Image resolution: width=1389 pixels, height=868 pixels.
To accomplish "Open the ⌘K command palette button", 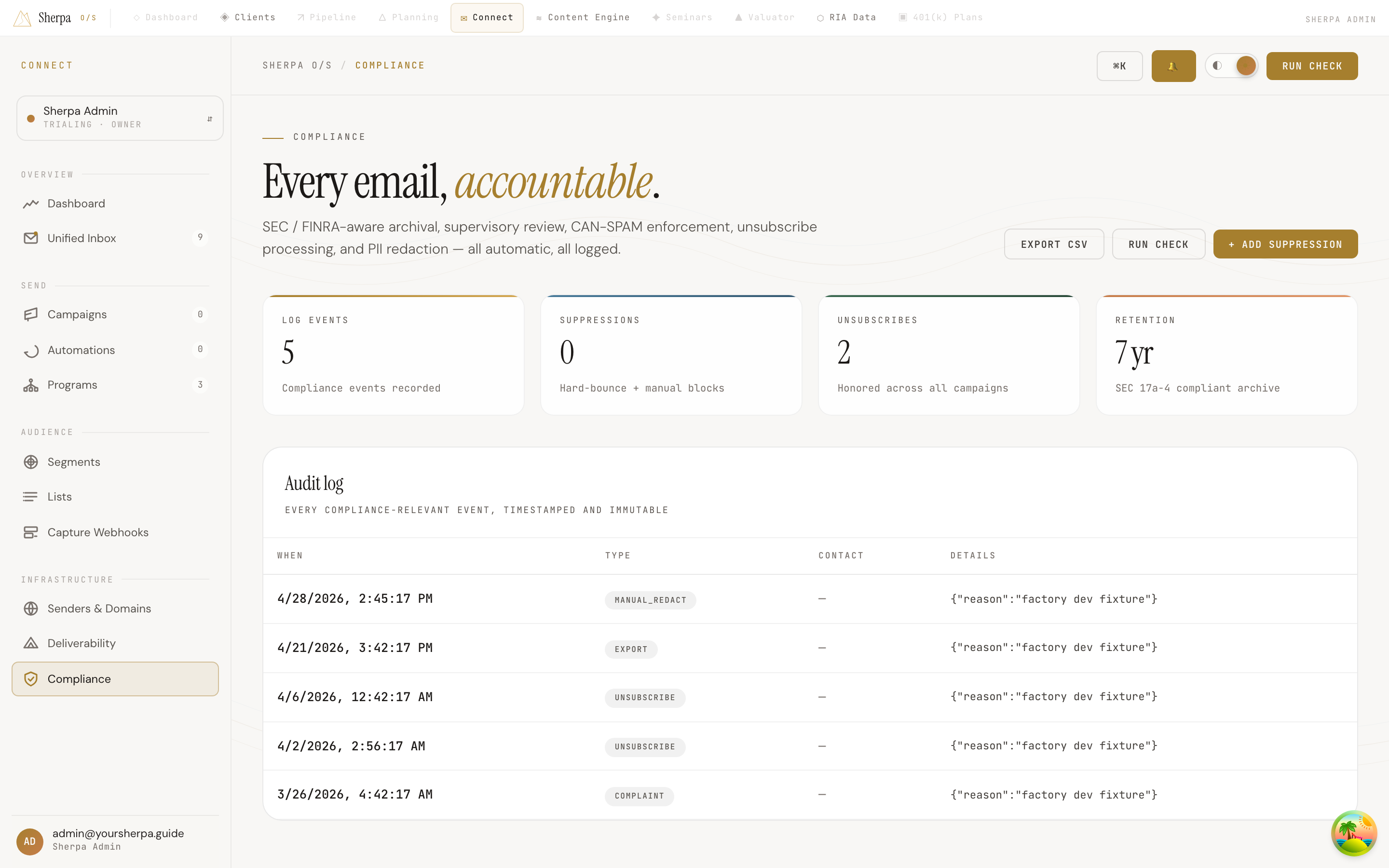I will pos(1119,66).
